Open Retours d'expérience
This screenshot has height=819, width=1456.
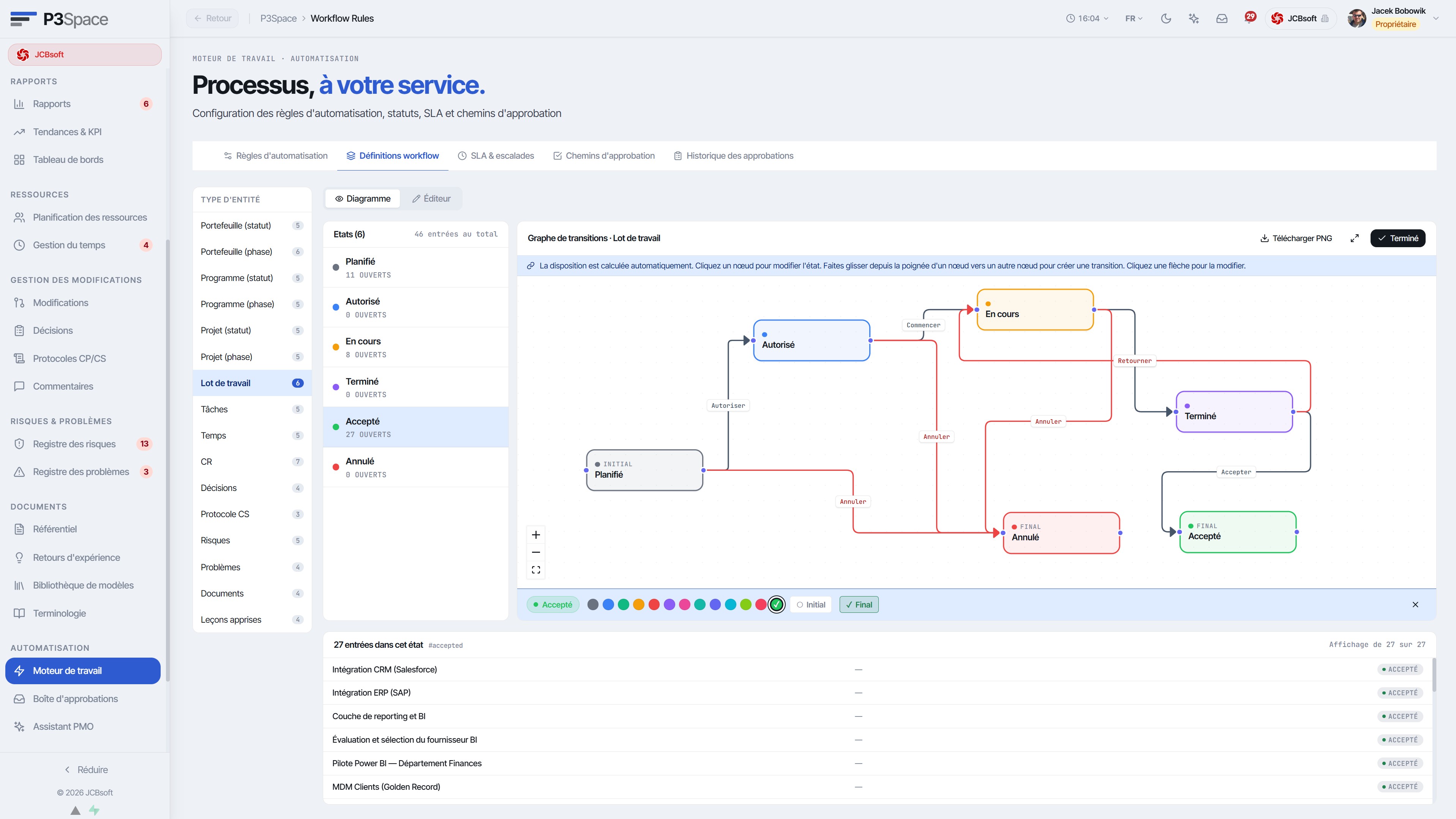84,557
